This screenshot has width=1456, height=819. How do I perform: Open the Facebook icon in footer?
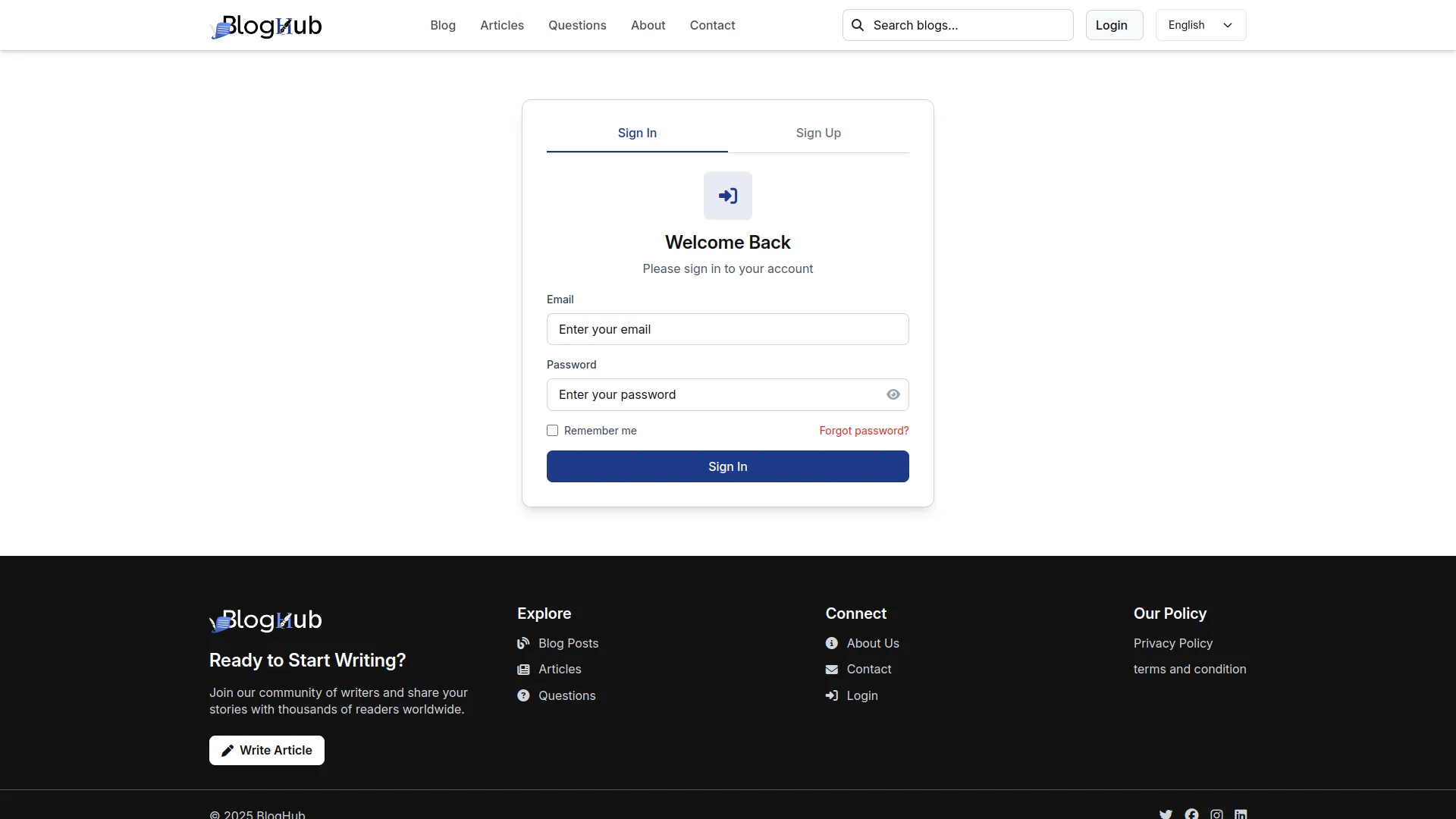(1191, 814)
